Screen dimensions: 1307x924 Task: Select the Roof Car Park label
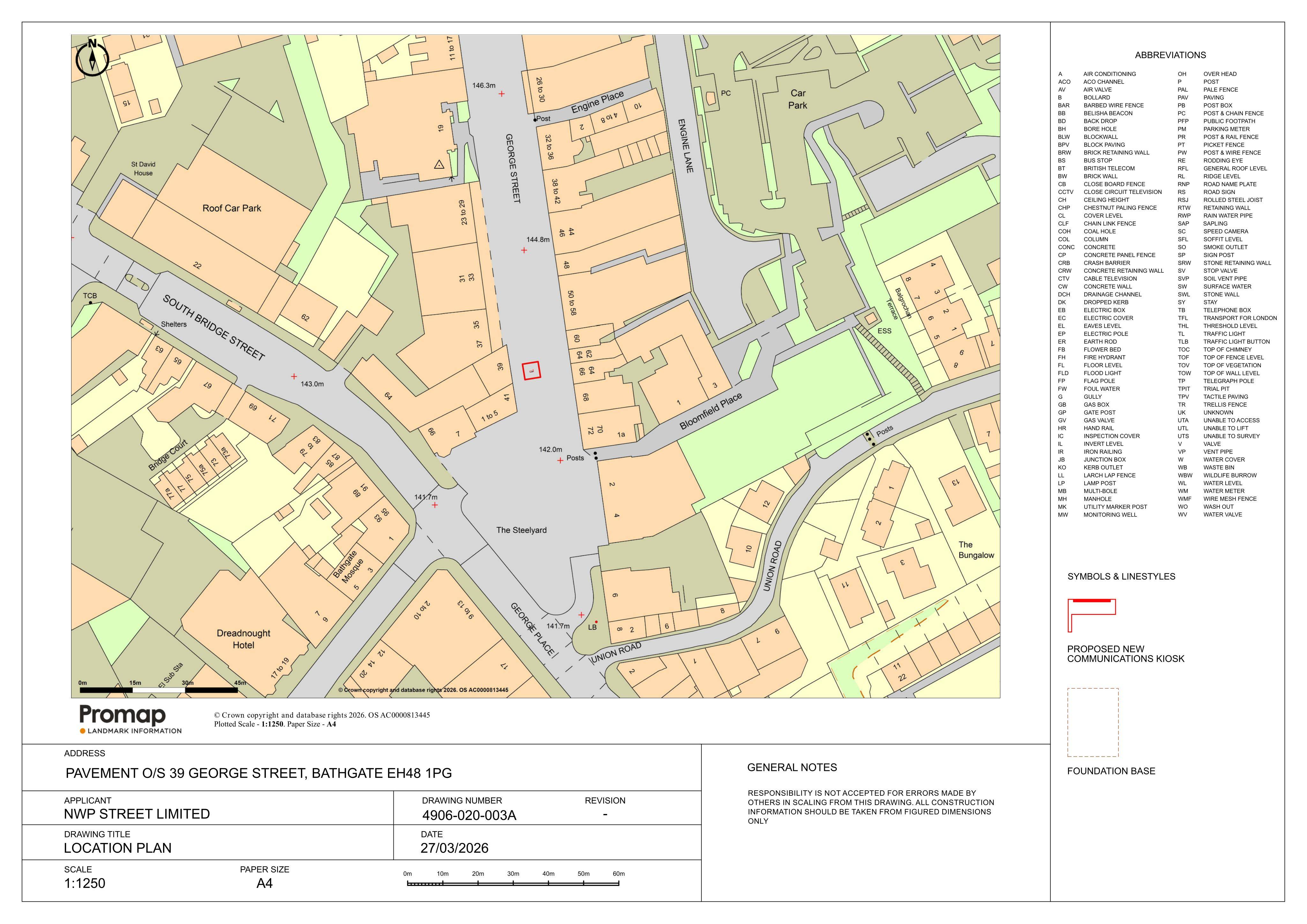[x=232, y=208]
